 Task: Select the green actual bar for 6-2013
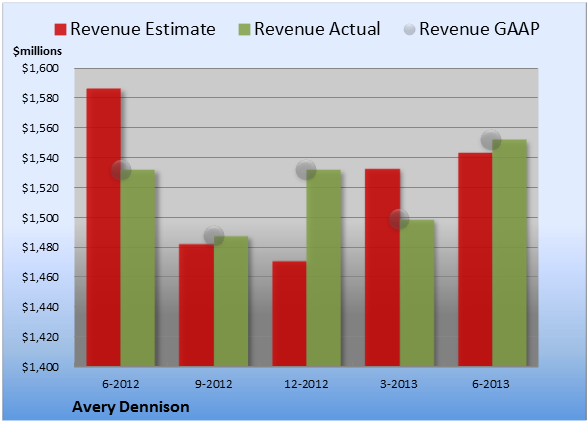coord(509,253)
